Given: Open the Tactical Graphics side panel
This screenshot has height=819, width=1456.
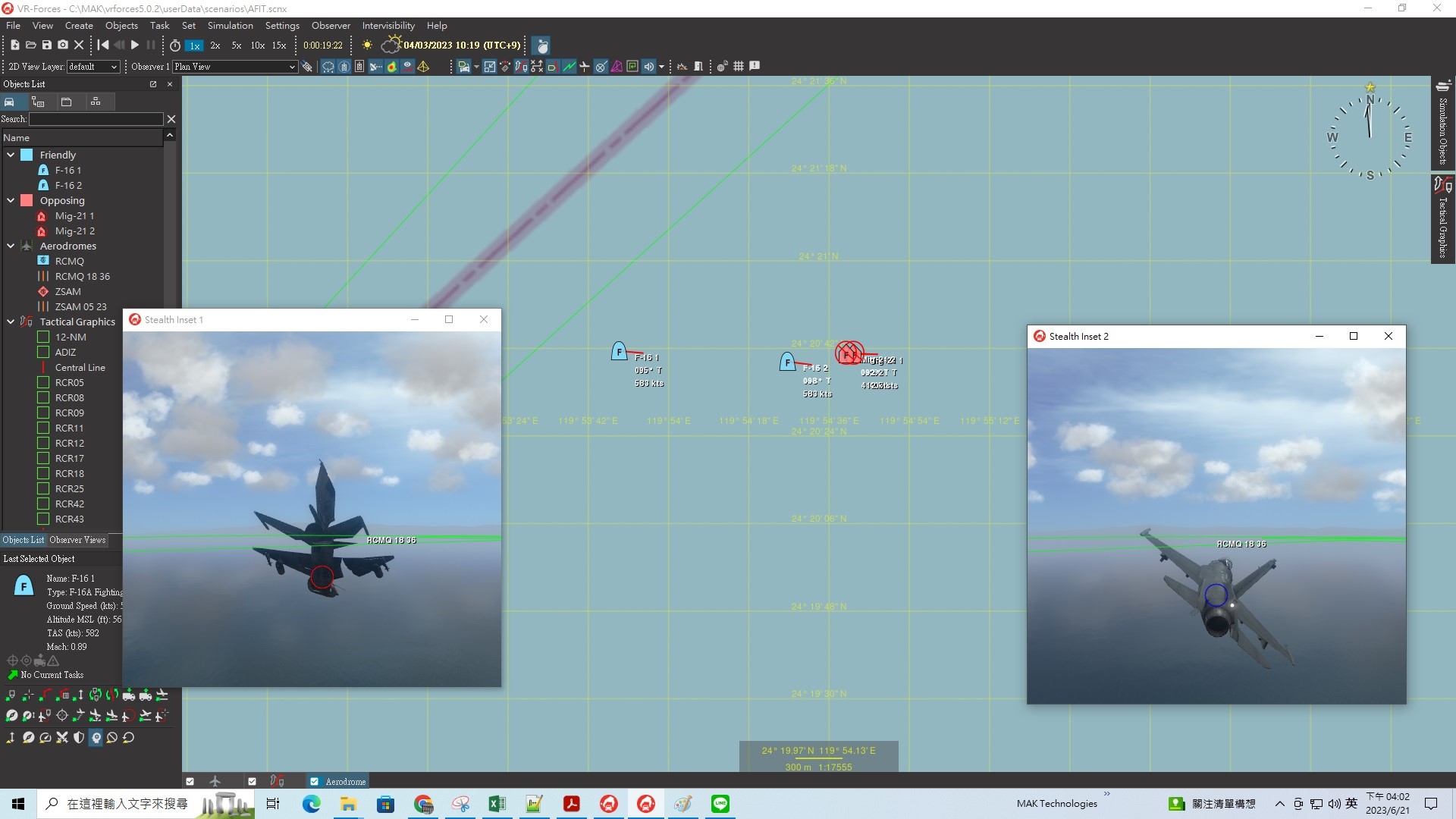Looking at the screenshot, I should tap(1442, 220).
